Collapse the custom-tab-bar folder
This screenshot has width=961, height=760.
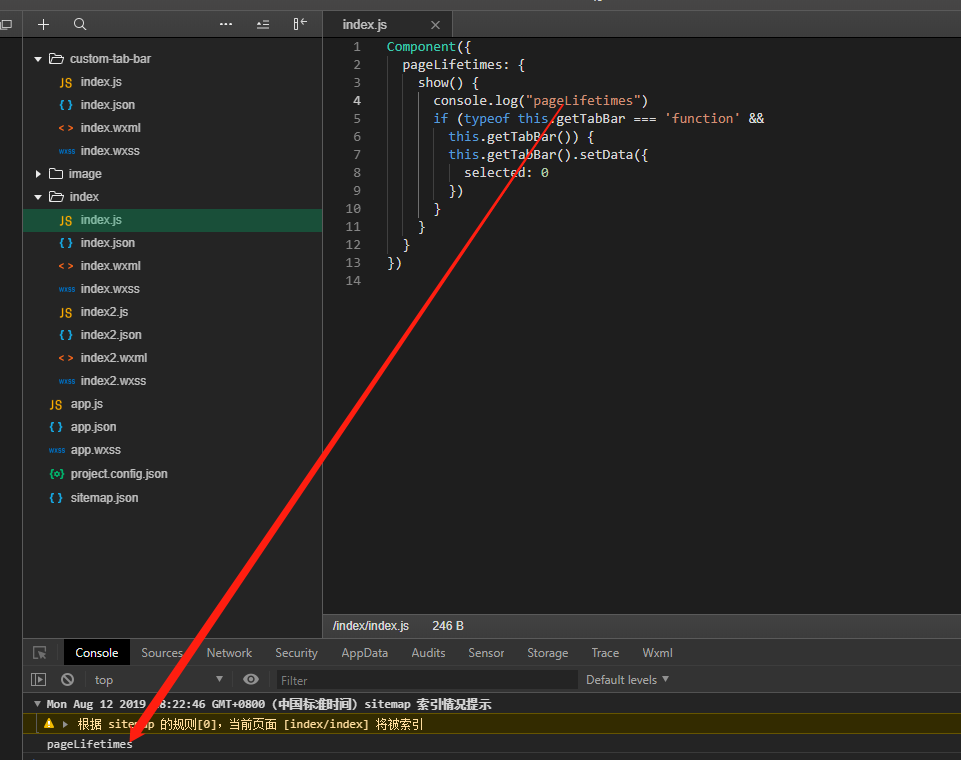[x=38, y=59]
